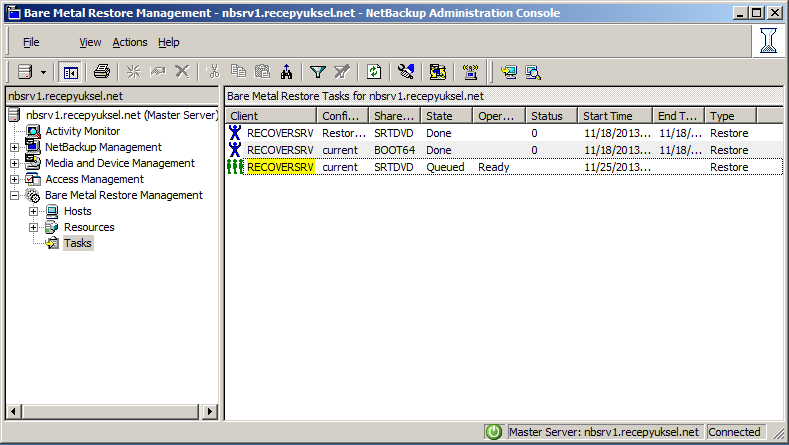Screen dimensions: 789x445
Task: Select Resources under Bare Metal Restore
Action: click(x=89, y=228)
